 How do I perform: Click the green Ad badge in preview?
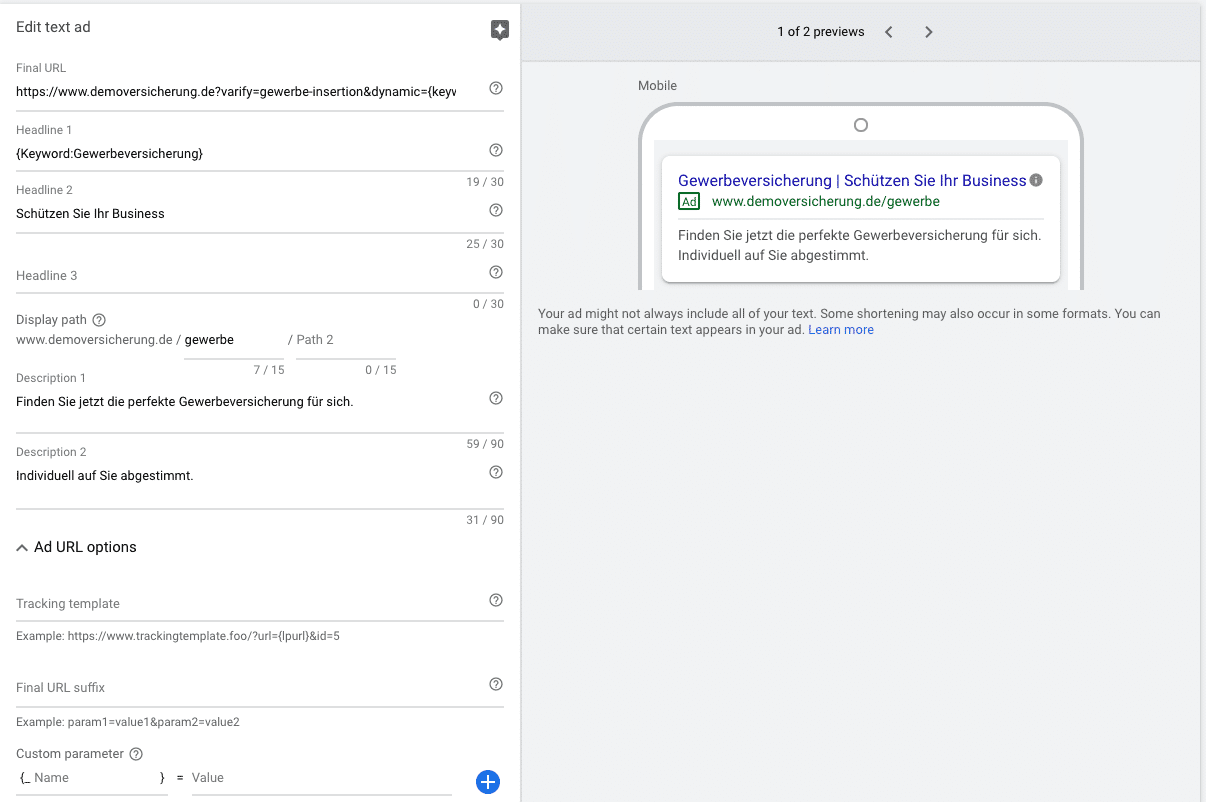tap(689, 202)
